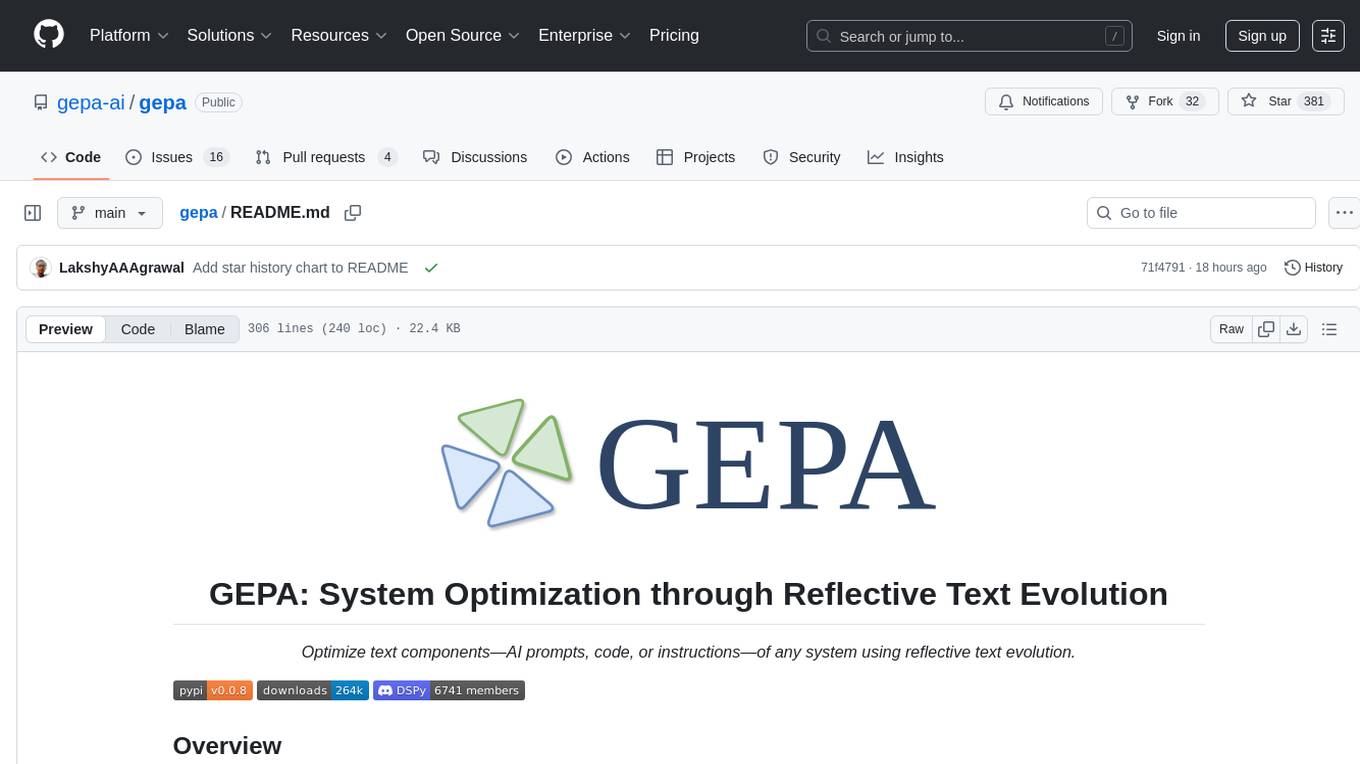Expand the Resources menu
The image size is (1360, 764).
click(339, 35)
